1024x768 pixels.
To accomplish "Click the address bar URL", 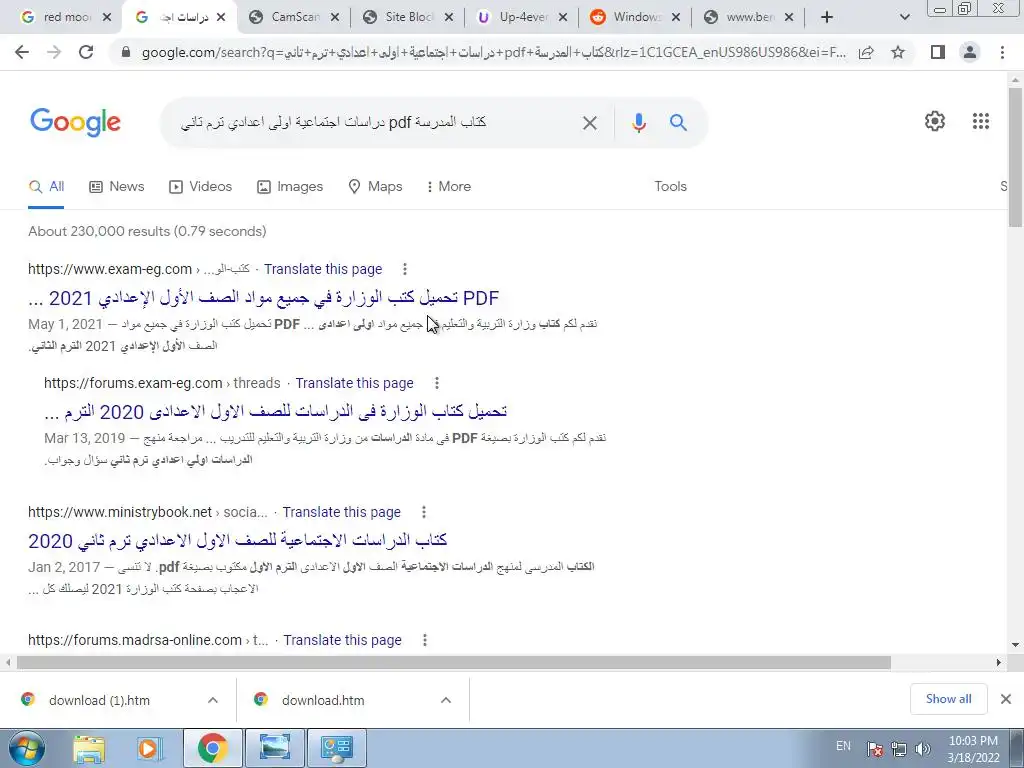I will click(x=494, y=52).
